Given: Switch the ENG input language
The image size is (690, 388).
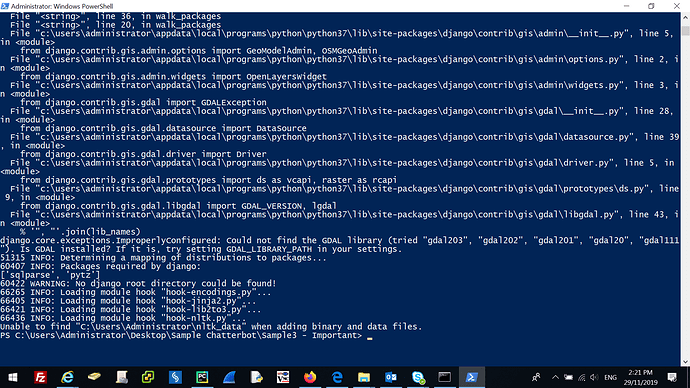Looking at the screenshot, I should (x=610, y=378).
